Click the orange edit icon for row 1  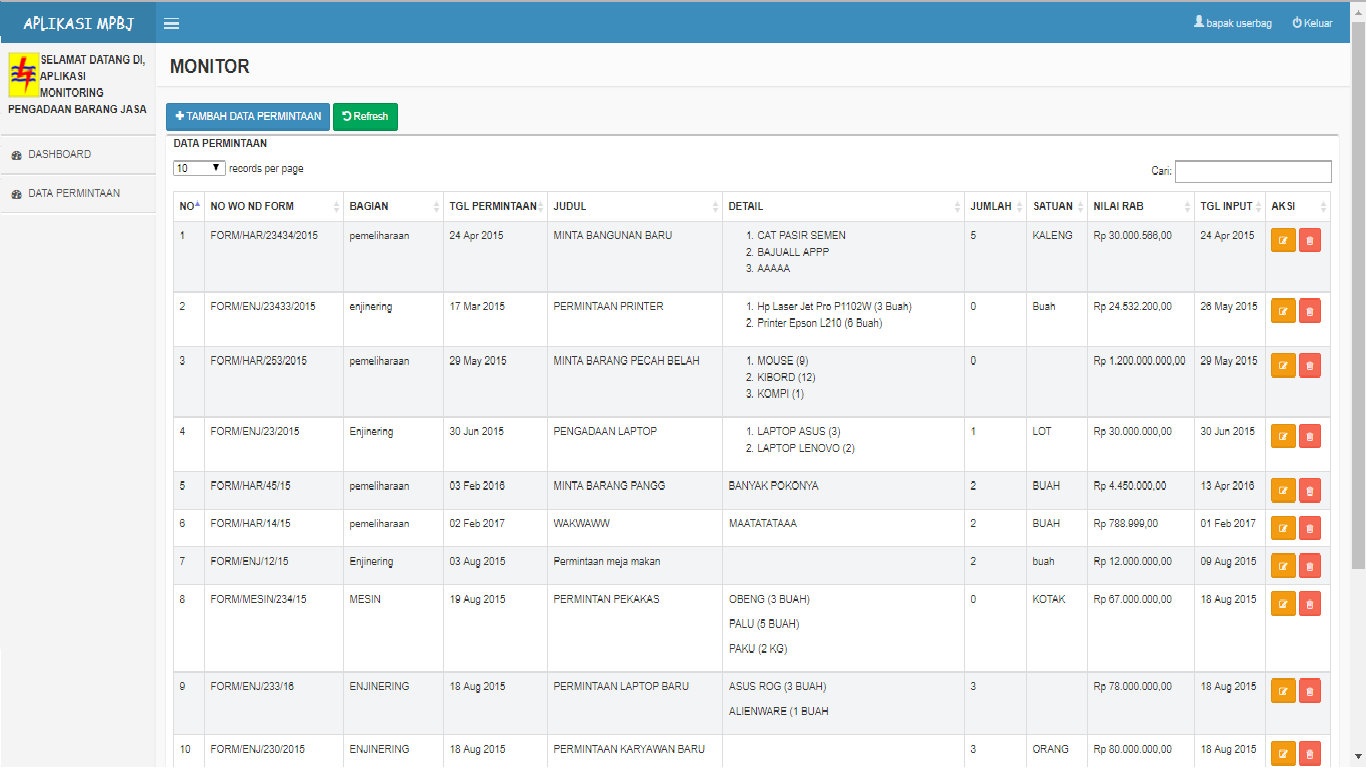point(1283,240)
